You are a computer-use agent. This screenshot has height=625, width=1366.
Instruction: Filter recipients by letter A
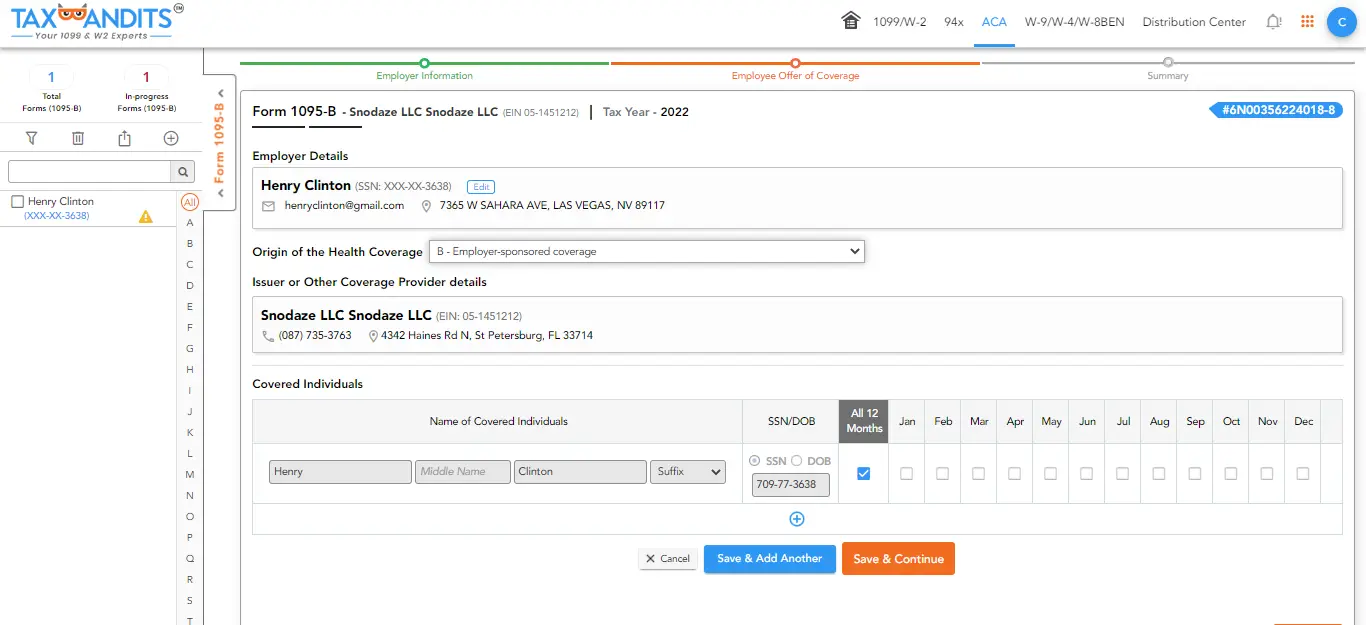[190, 223]
